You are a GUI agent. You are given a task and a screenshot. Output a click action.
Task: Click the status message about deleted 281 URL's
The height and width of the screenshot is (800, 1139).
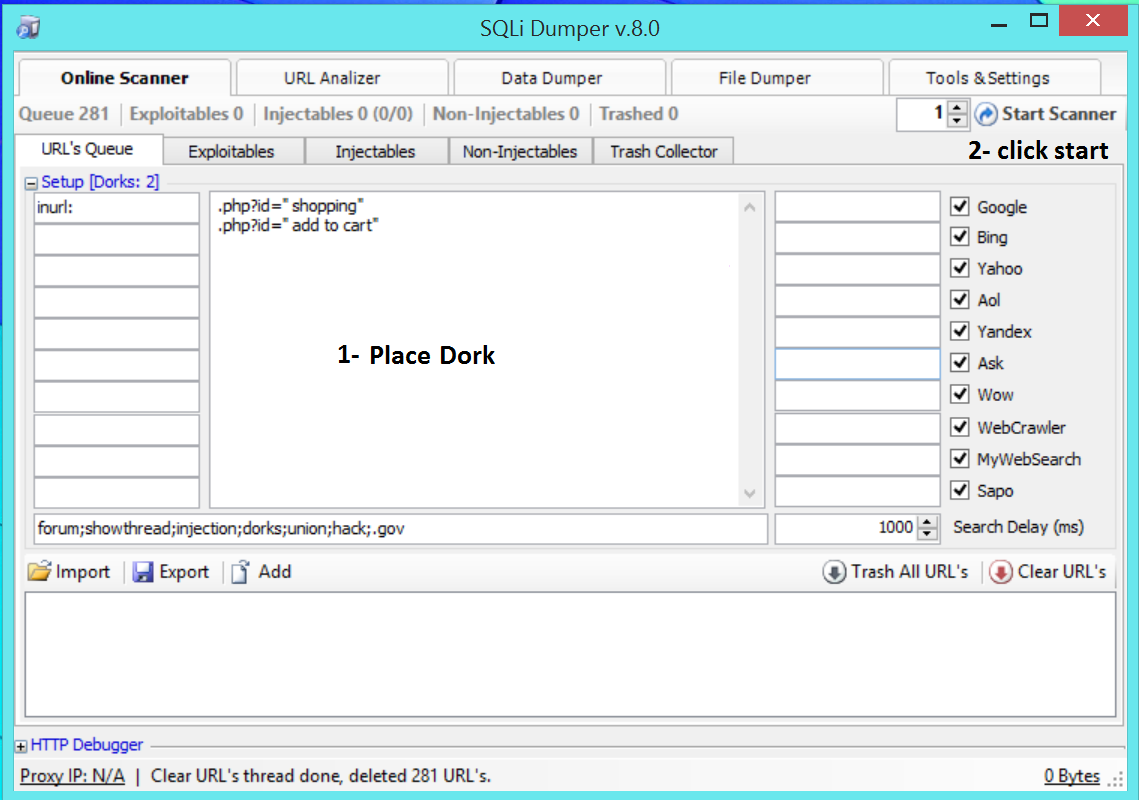click(x=320, y=776)
